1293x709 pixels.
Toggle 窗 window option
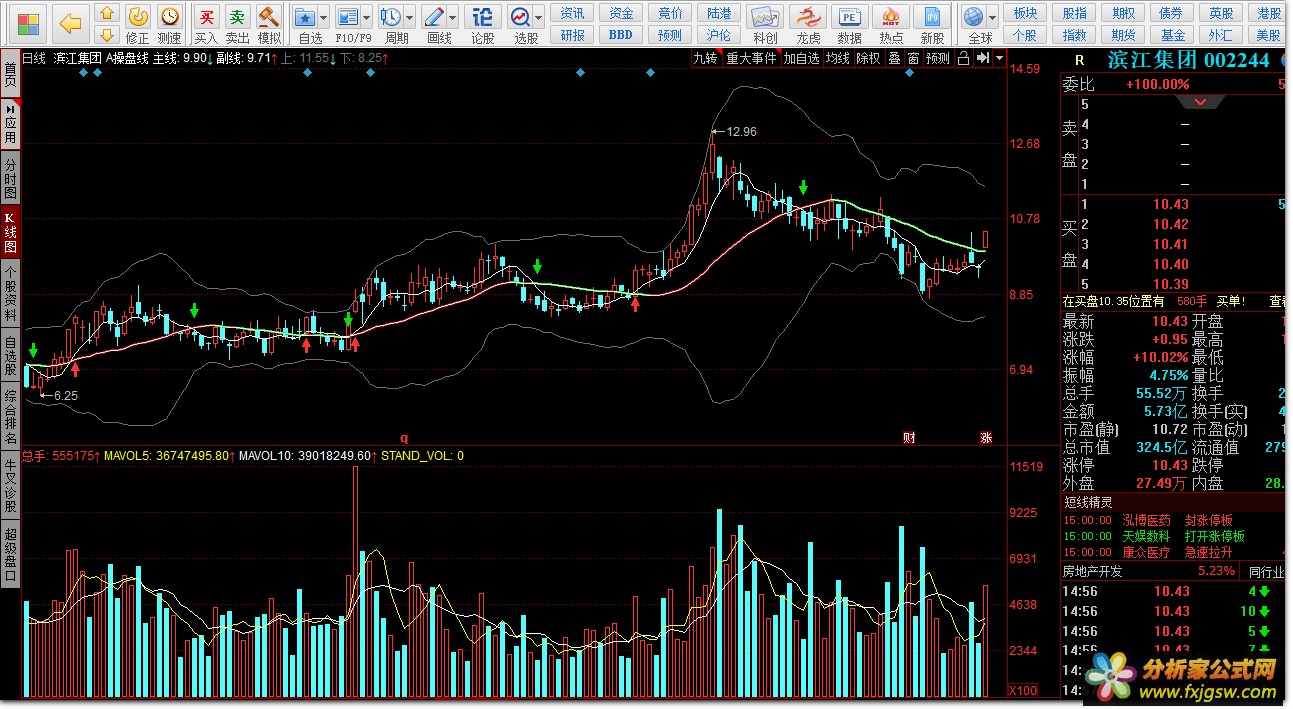(x=913, y=58)
